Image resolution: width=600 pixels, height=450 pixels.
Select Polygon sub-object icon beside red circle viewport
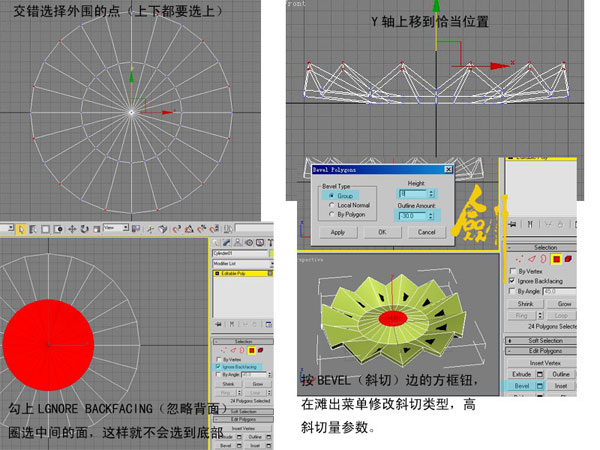coord(251,350)
